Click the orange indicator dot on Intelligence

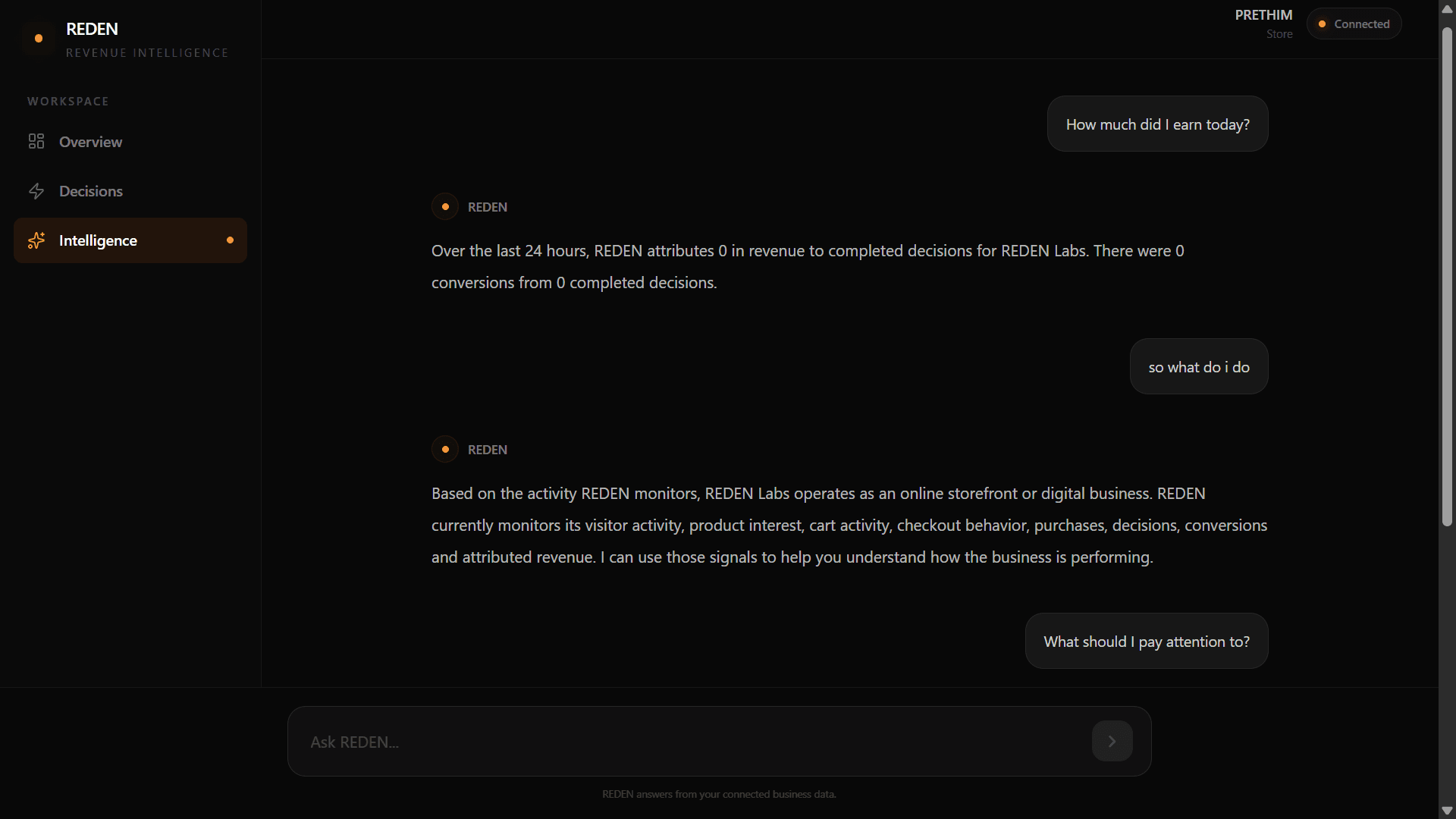click(230, 240)
